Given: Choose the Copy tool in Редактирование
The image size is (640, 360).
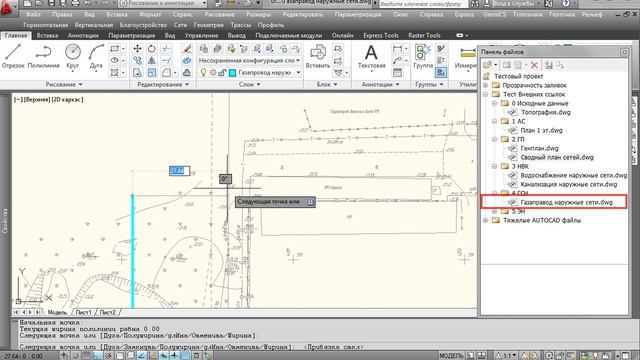Looking at the screenshot, I should (x=138, y=60).
